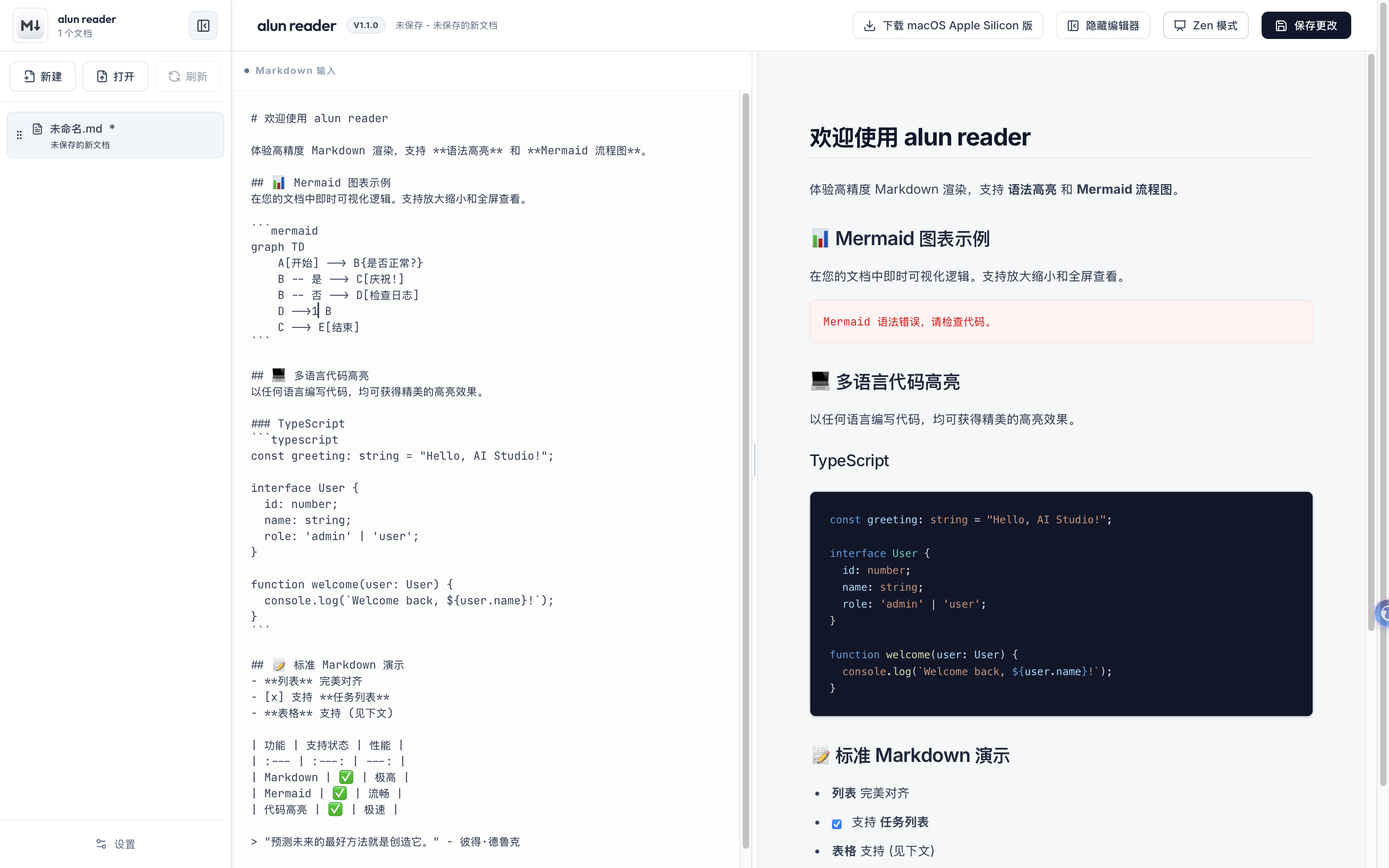This screenshot has height=868, width=1389.
Task: Click the drag handle of 未命名.md
Action: [19, 135]
